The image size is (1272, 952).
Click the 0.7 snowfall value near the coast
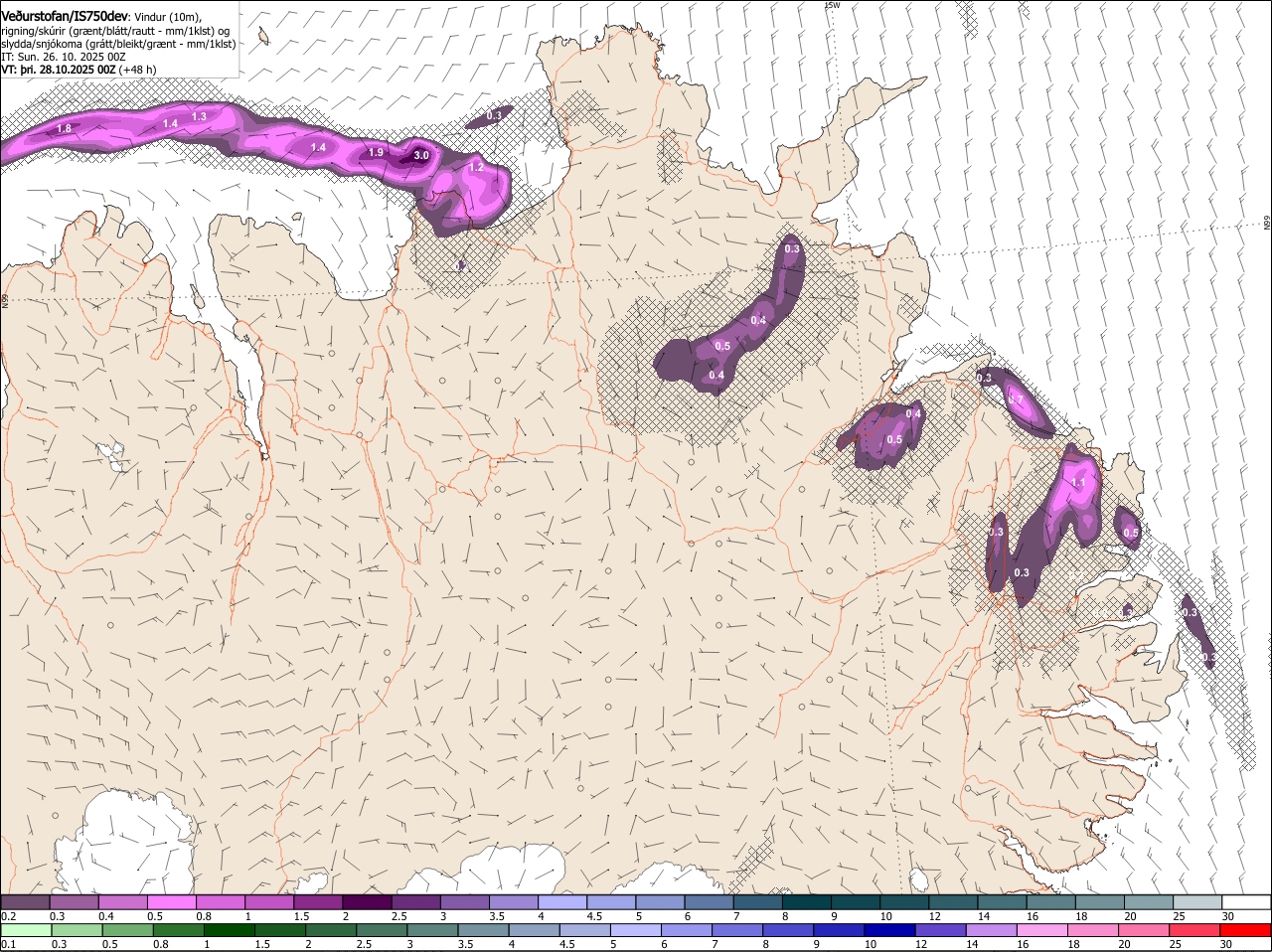[1016, 399]
